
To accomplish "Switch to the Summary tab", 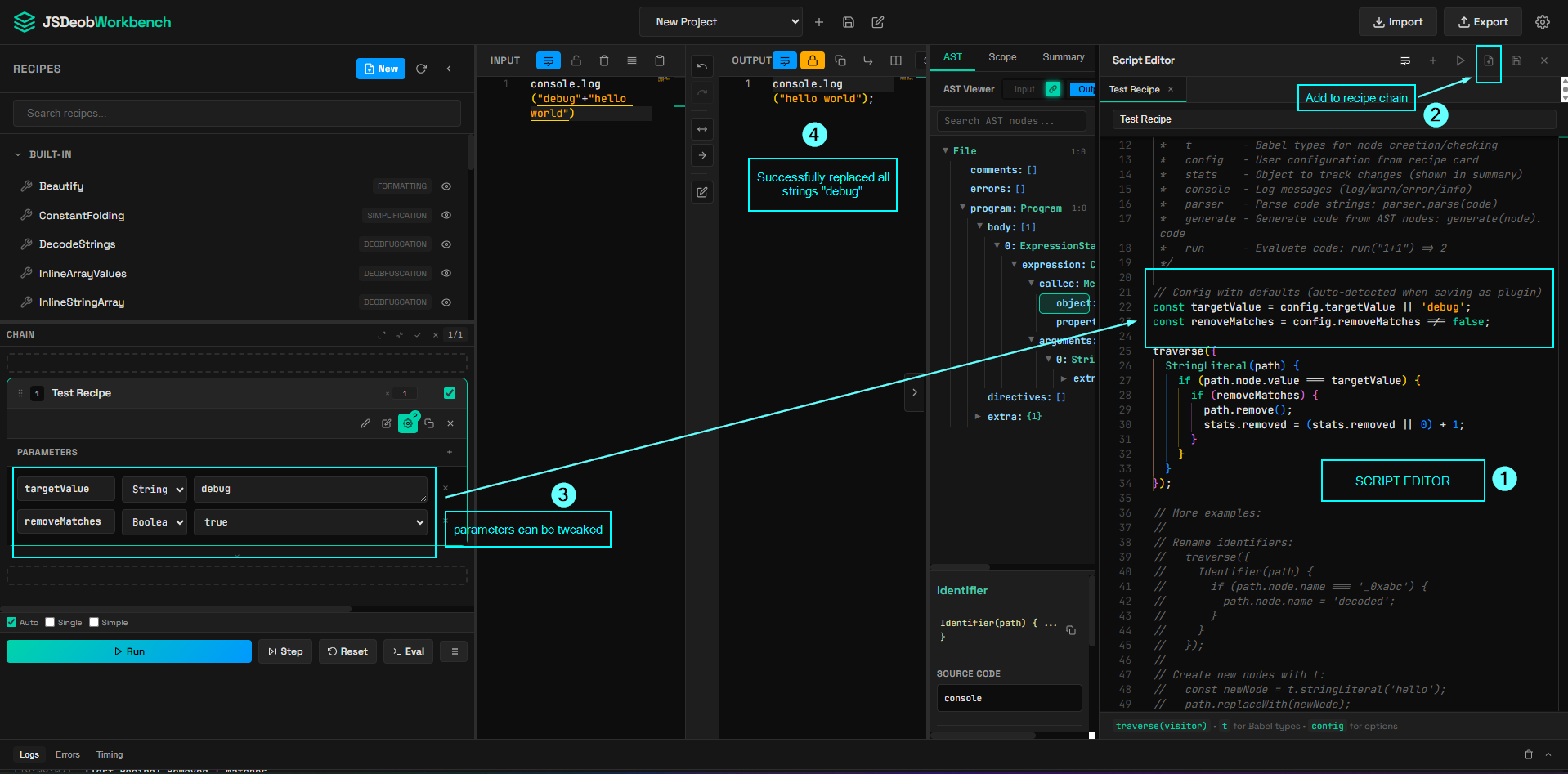I will [x=1064, y=57].
